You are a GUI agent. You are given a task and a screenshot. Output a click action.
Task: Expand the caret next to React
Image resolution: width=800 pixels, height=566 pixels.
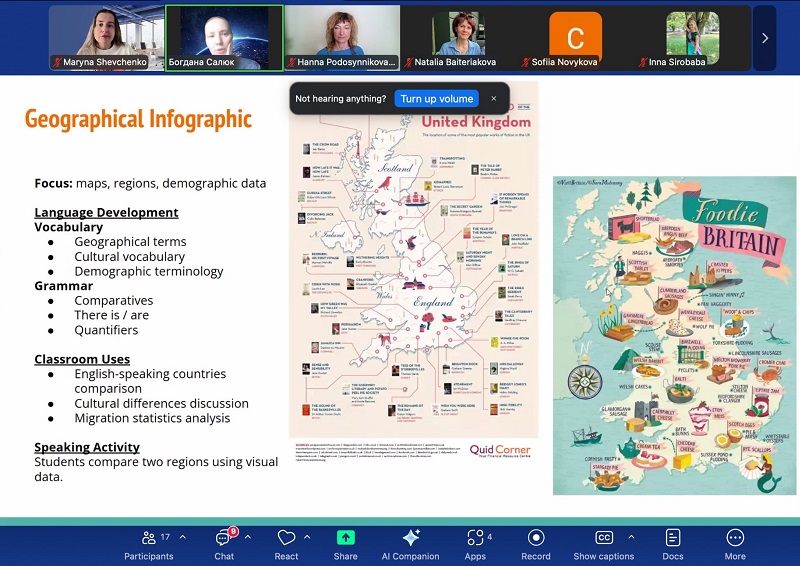pos(308,537)
